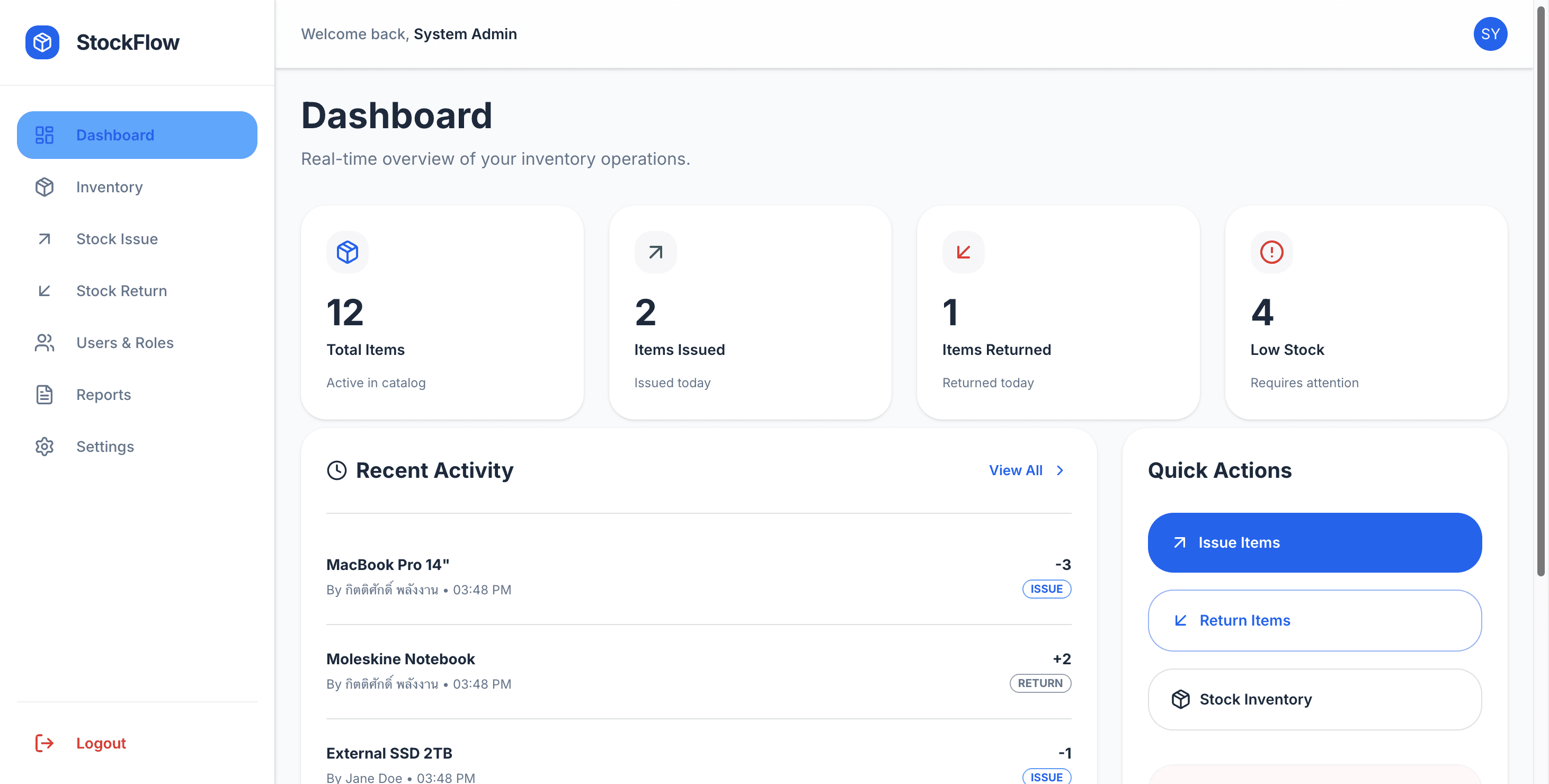
Task: Click the arrow icon inside Return Items button
Action: 1180,620
